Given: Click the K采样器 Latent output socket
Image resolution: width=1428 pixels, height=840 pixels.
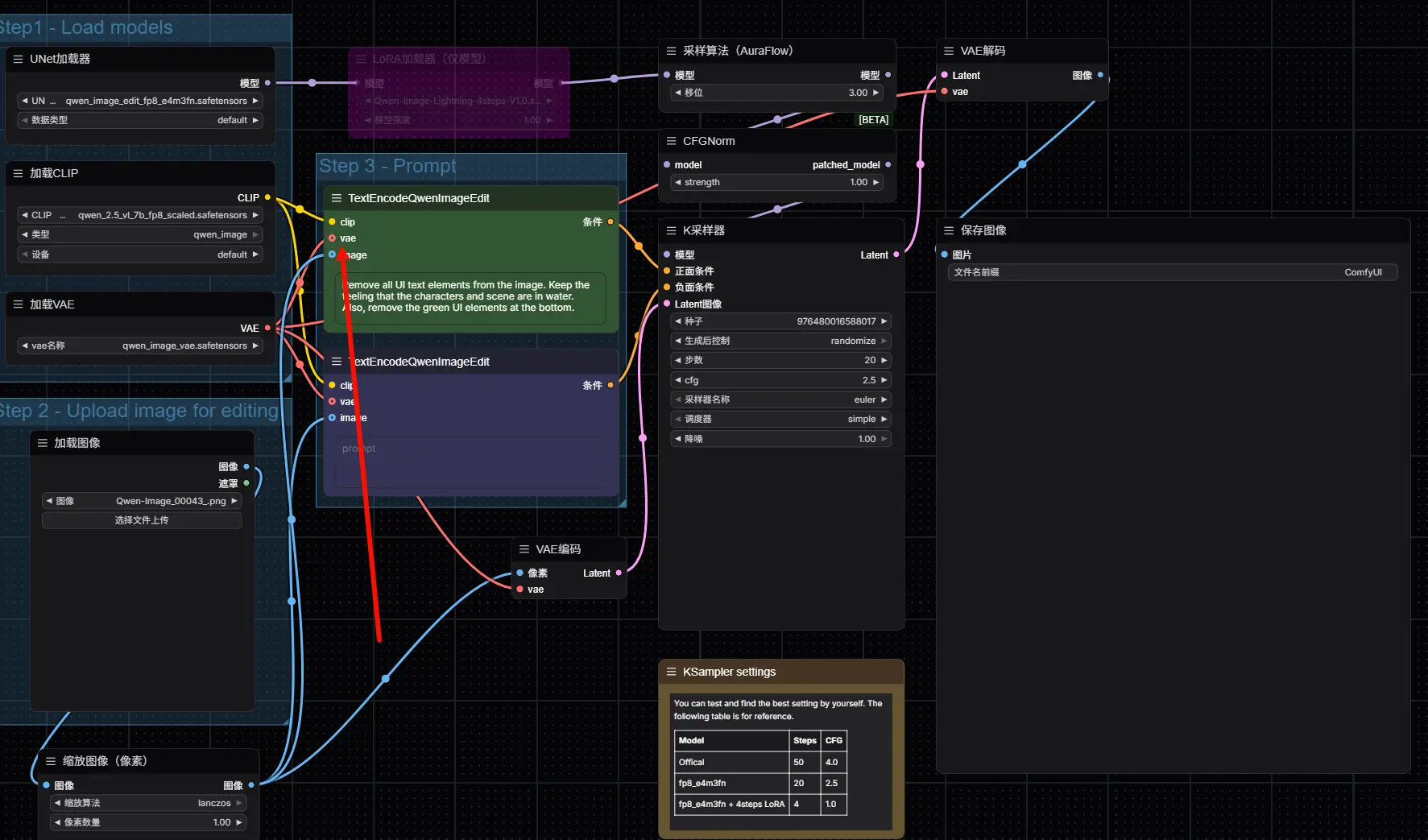Looking at the screenshot, I should [x=896, y=255].
